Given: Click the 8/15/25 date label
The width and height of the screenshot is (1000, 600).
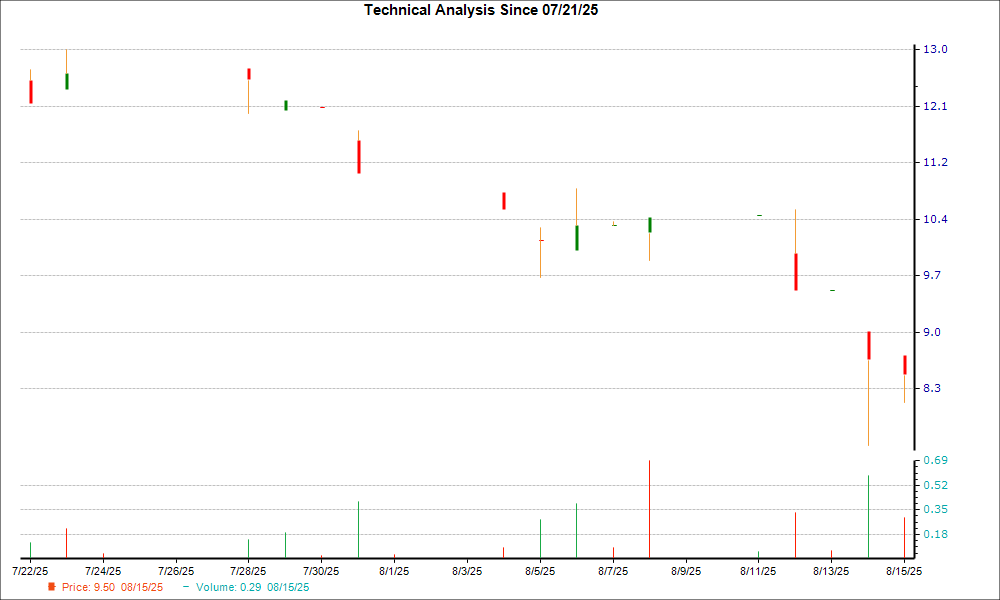Looking at the screenshot, I should [x=904, y=571].
